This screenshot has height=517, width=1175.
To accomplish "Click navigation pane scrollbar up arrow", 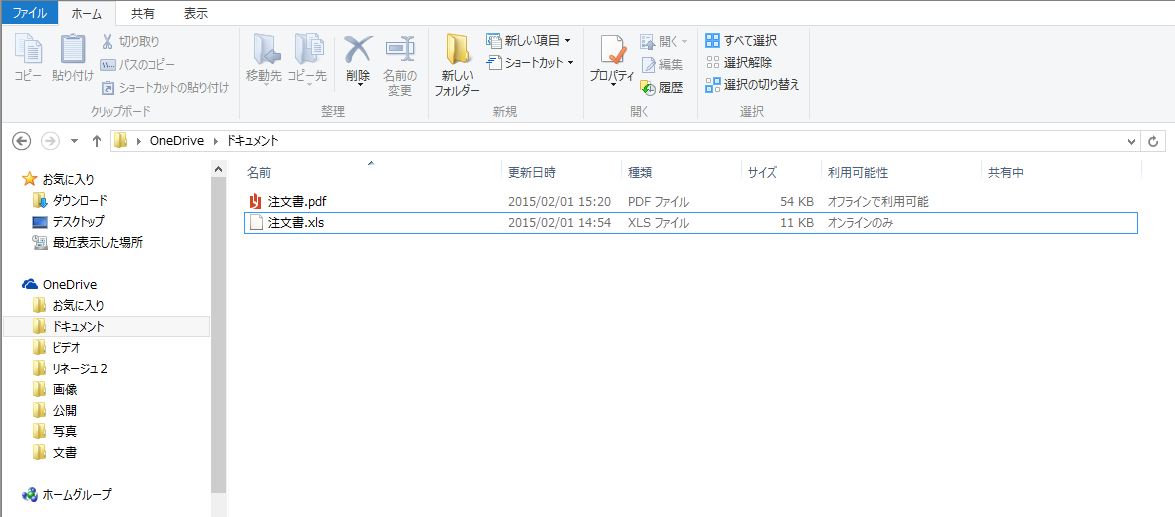I will 218,169.
